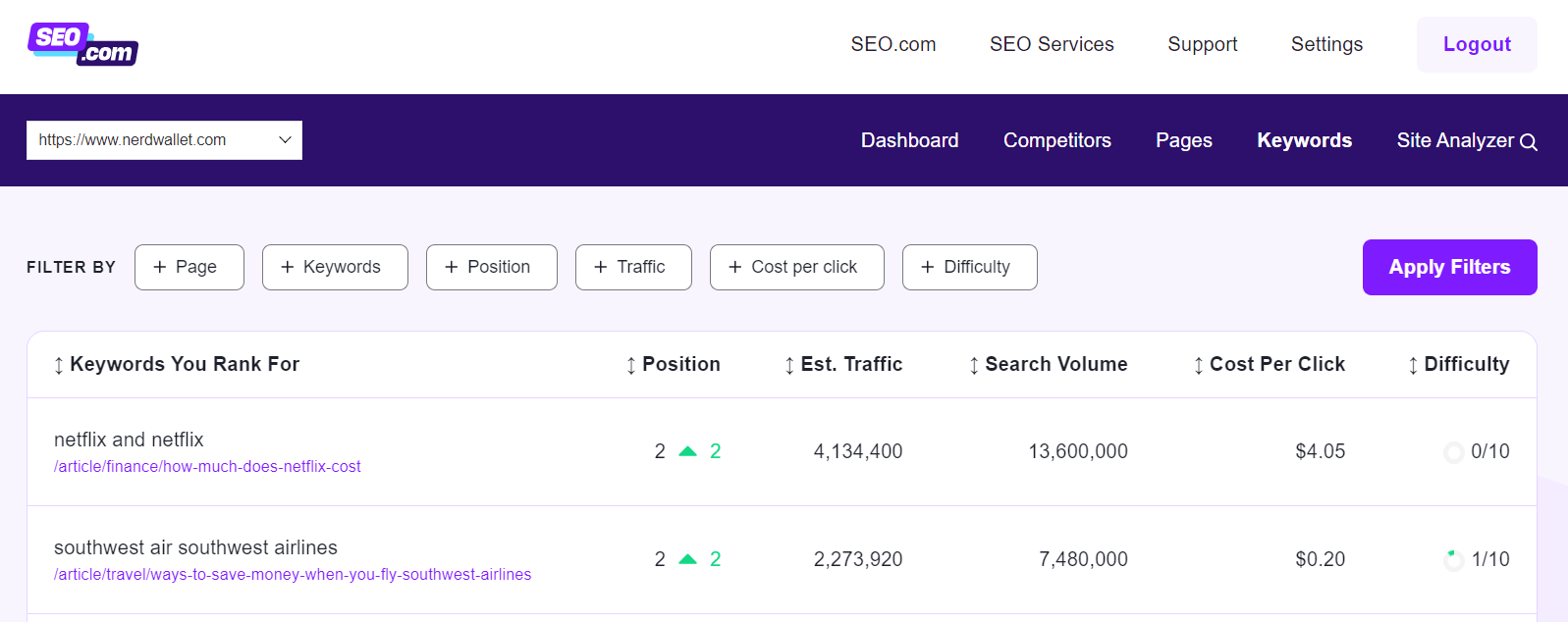
Task: Add a Position filter
Action: [x=492, y=267]
